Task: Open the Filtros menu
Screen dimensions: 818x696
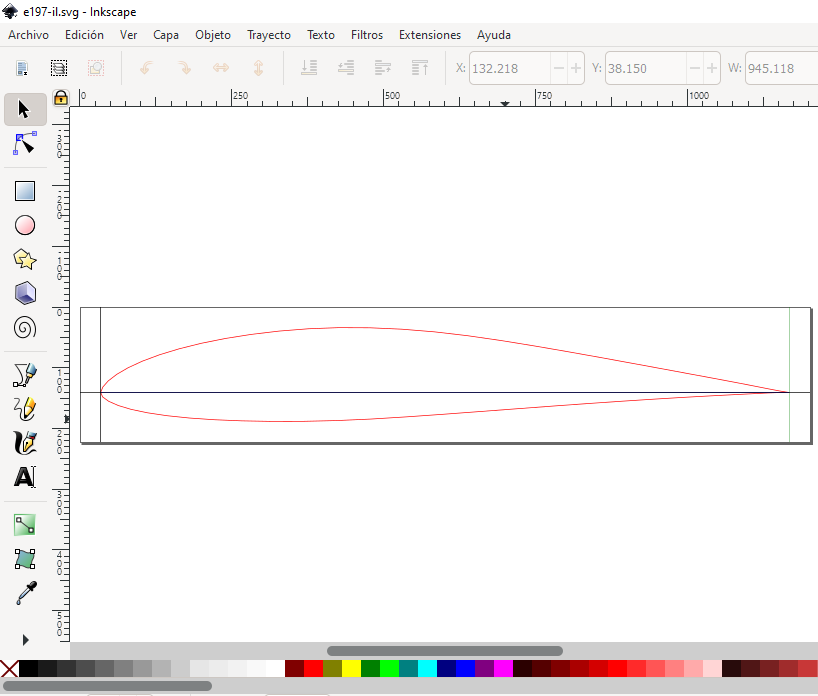Action: (x=367, y=35)
